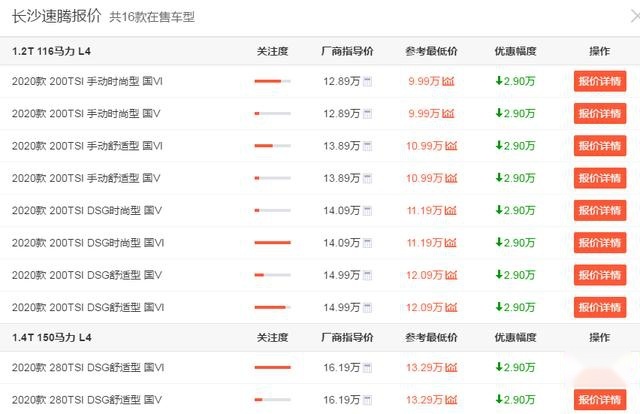Click attention bar of 280TSI DSG舒适型 国VI
640x414 pixels.
(273, 367)
